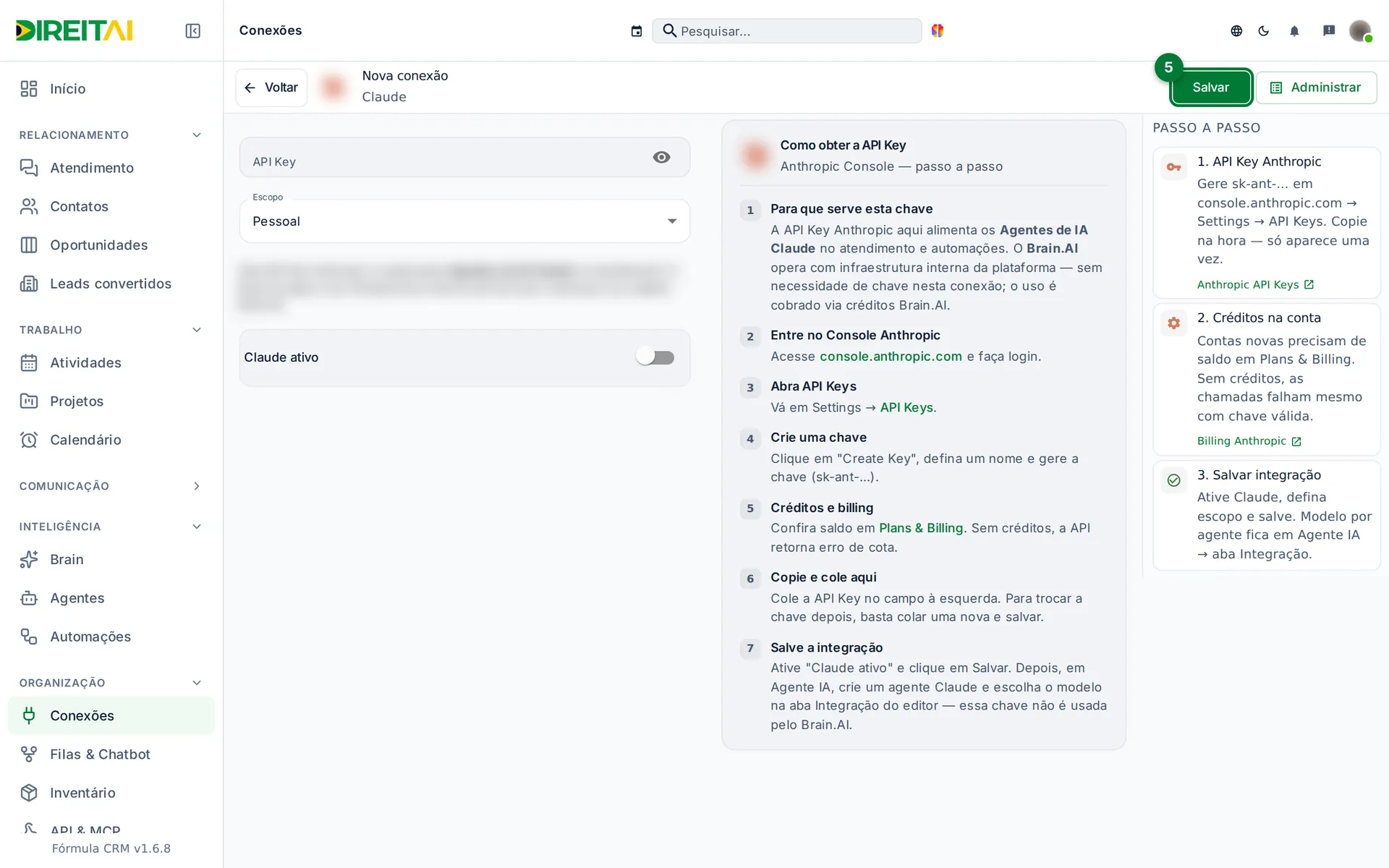The image size is (1389, 868).
Task: Click the colorful brain icon next to the search bar
Action: click(x=938, y=30)
